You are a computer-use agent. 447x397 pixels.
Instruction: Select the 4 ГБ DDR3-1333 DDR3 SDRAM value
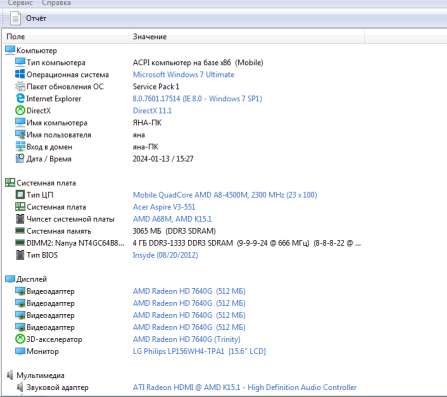(x=247, y=243)
